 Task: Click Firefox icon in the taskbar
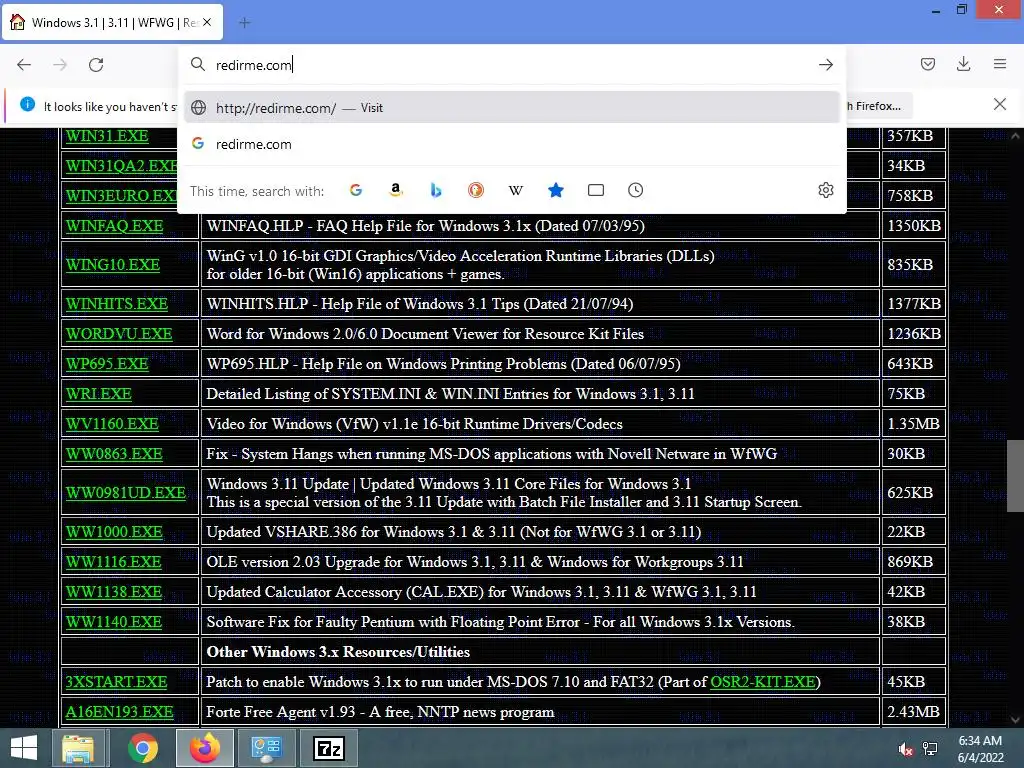tap(204, 748)
